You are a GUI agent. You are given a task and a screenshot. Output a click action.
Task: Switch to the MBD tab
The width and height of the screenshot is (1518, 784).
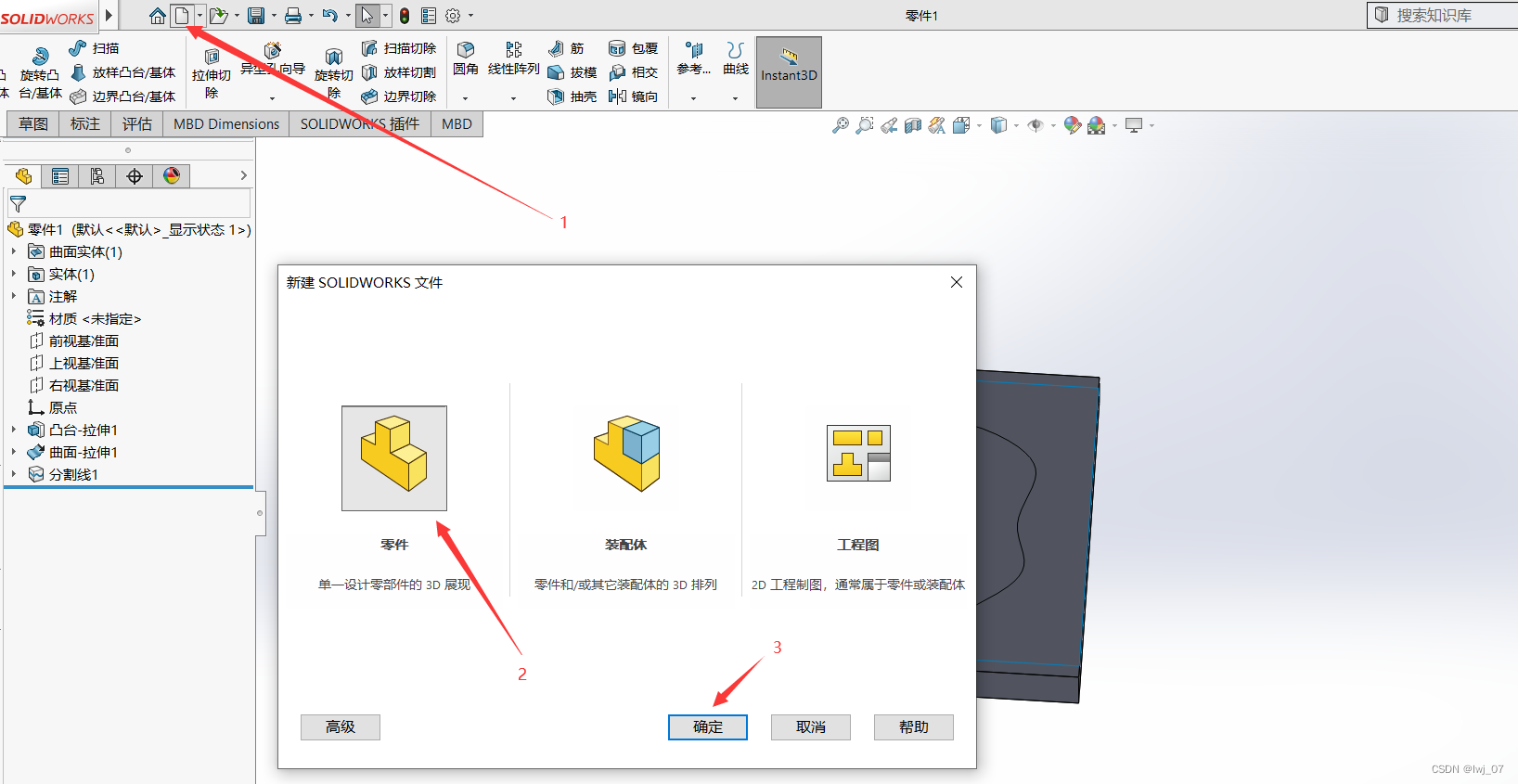(x=457, y=123)
